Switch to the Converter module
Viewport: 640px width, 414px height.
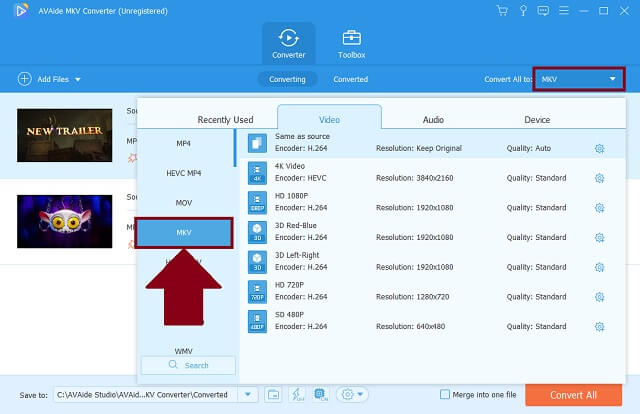point(289,44)
